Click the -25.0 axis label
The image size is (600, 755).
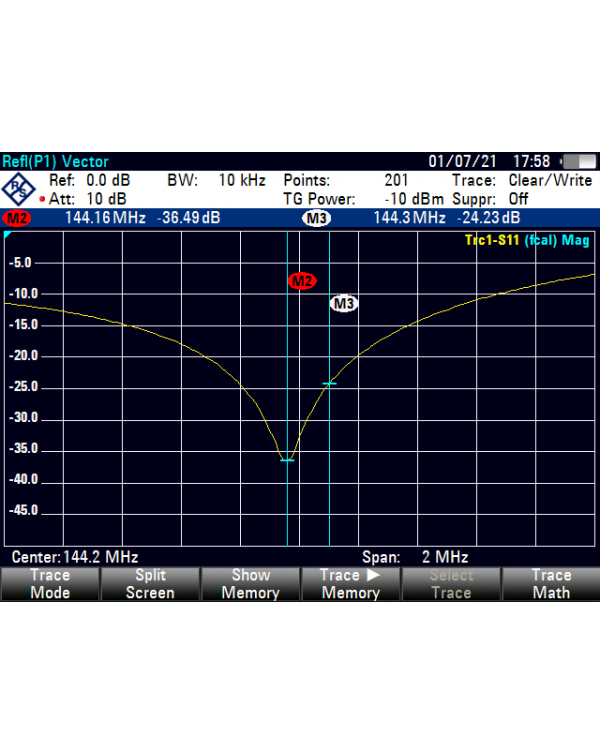[x=23, y=387]
